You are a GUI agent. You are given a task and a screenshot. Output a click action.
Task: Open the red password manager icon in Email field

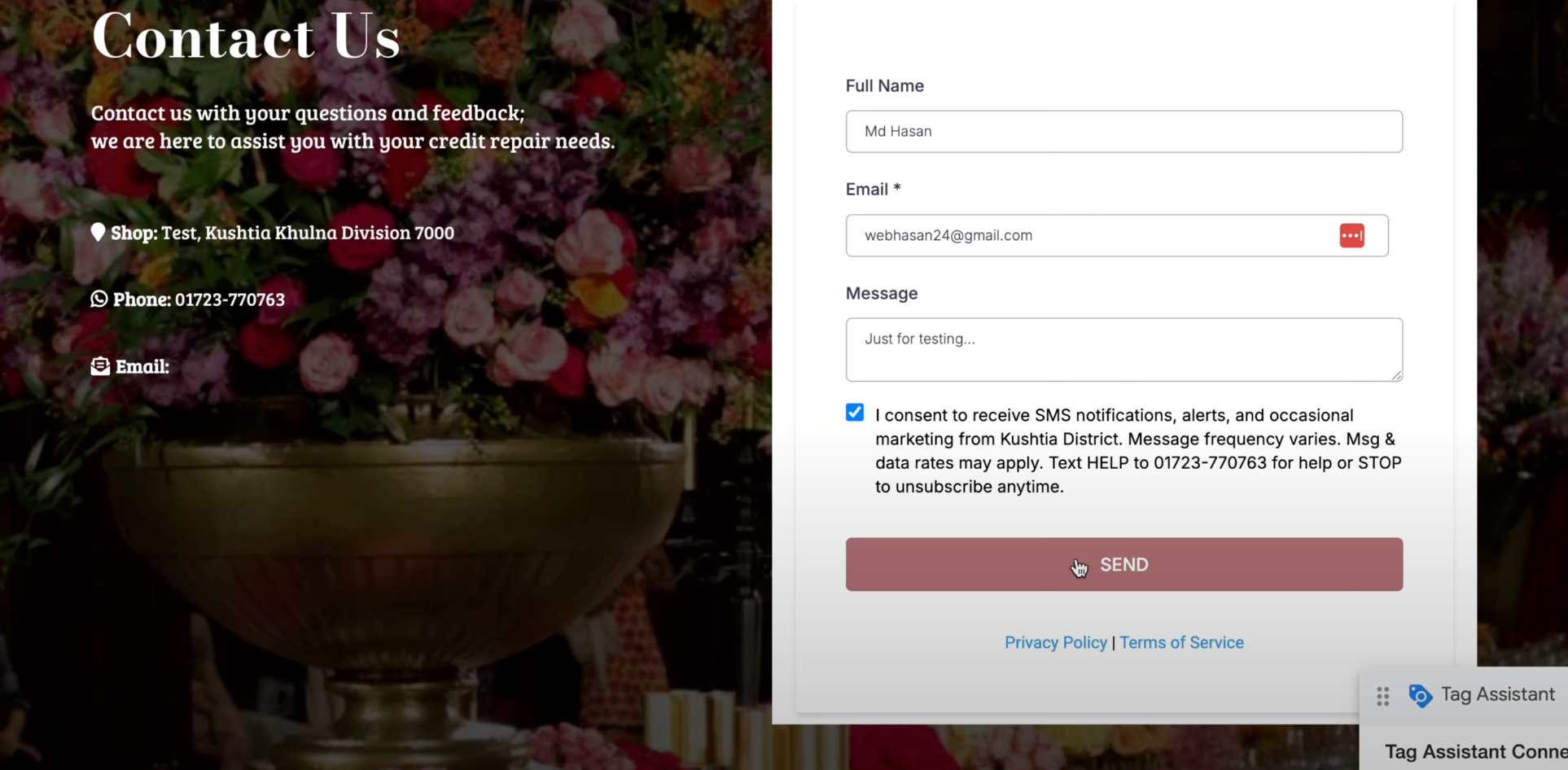click(x=1351, y=235)
